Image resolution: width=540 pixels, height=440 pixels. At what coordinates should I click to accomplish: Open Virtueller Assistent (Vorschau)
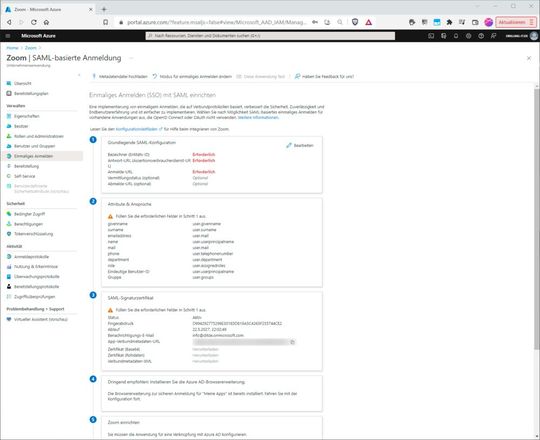point(41,319)
